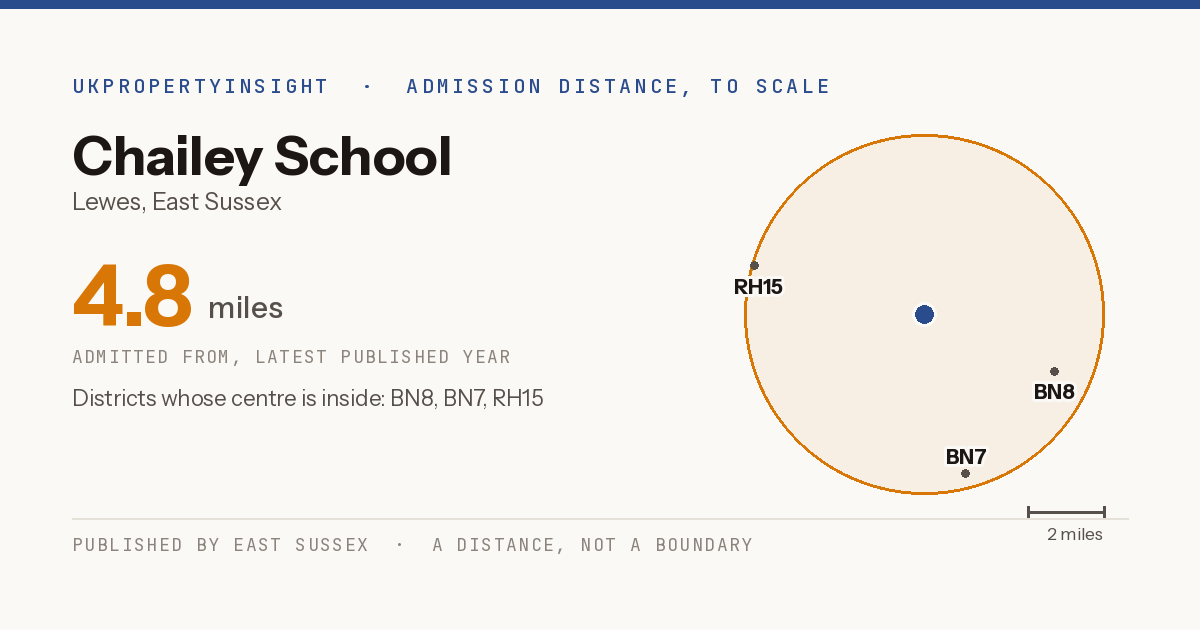Click the UKPROPERTYINSIGHT brand text
Viewport: 1200px width, 630px height.
pos(200,87)
